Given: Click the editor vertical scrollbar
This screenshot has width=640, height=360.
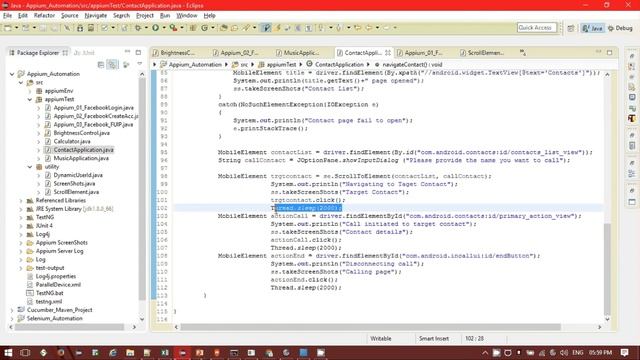Looking at the screenshot, I should point(607,269).
